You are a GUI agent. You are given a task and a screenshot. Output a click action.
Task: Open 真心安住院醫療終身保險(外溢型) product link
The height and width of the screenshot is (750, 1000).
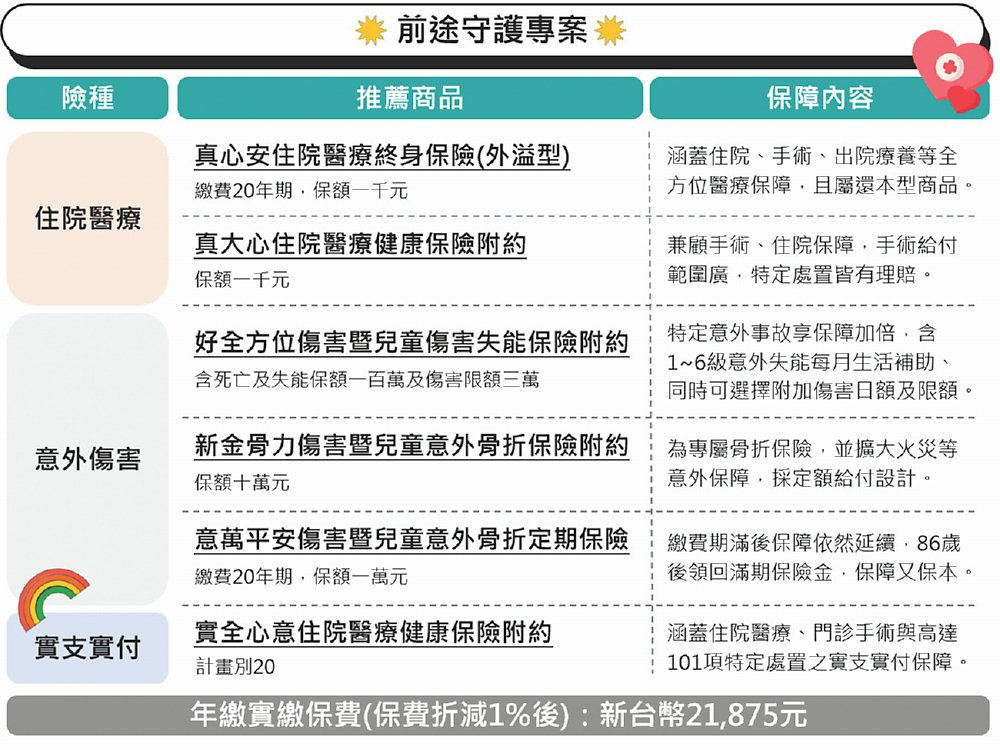pyautogui.click(x=382, y=155)
